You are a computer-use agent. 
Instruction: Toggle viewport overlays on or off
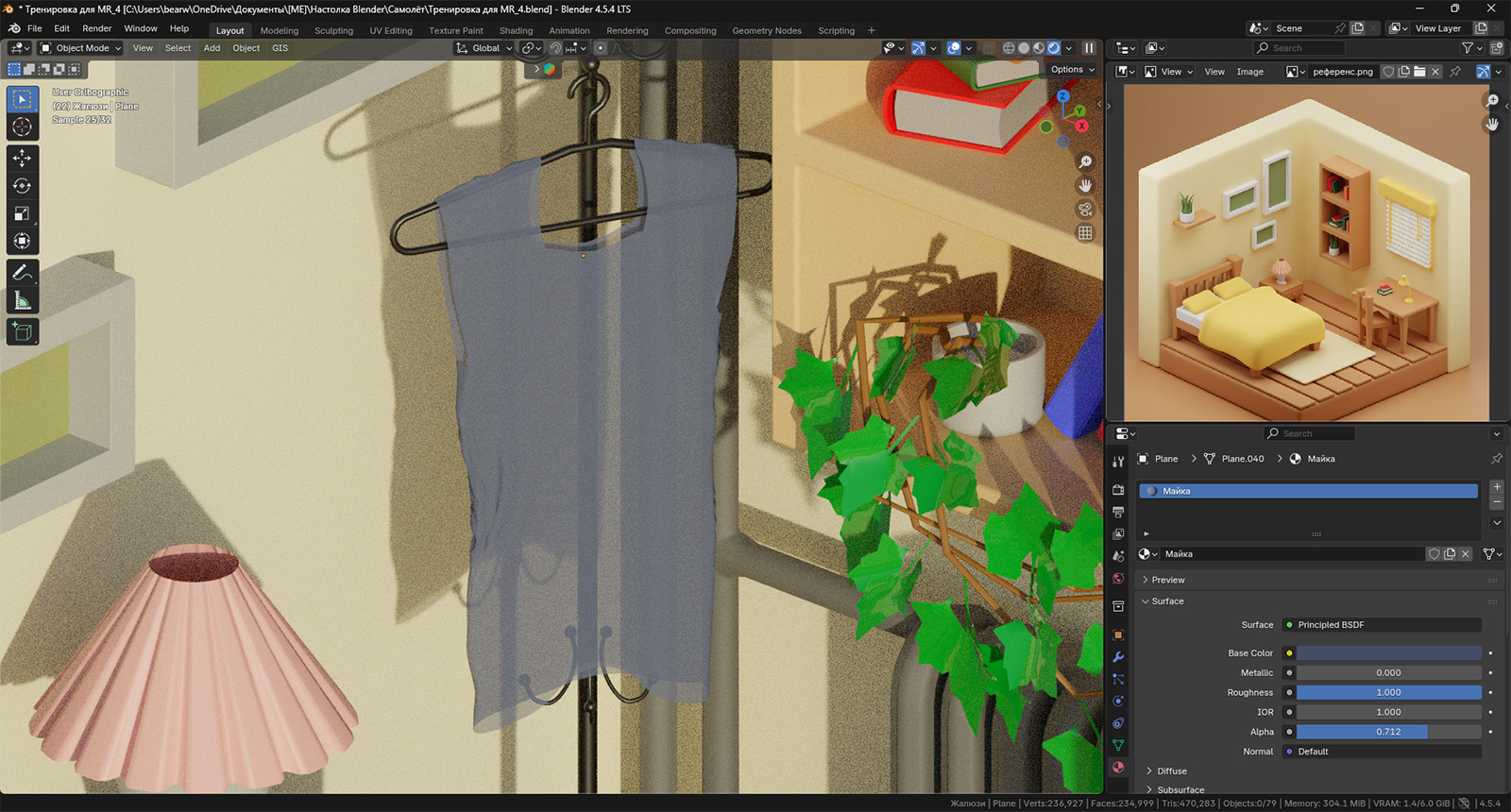954,48
